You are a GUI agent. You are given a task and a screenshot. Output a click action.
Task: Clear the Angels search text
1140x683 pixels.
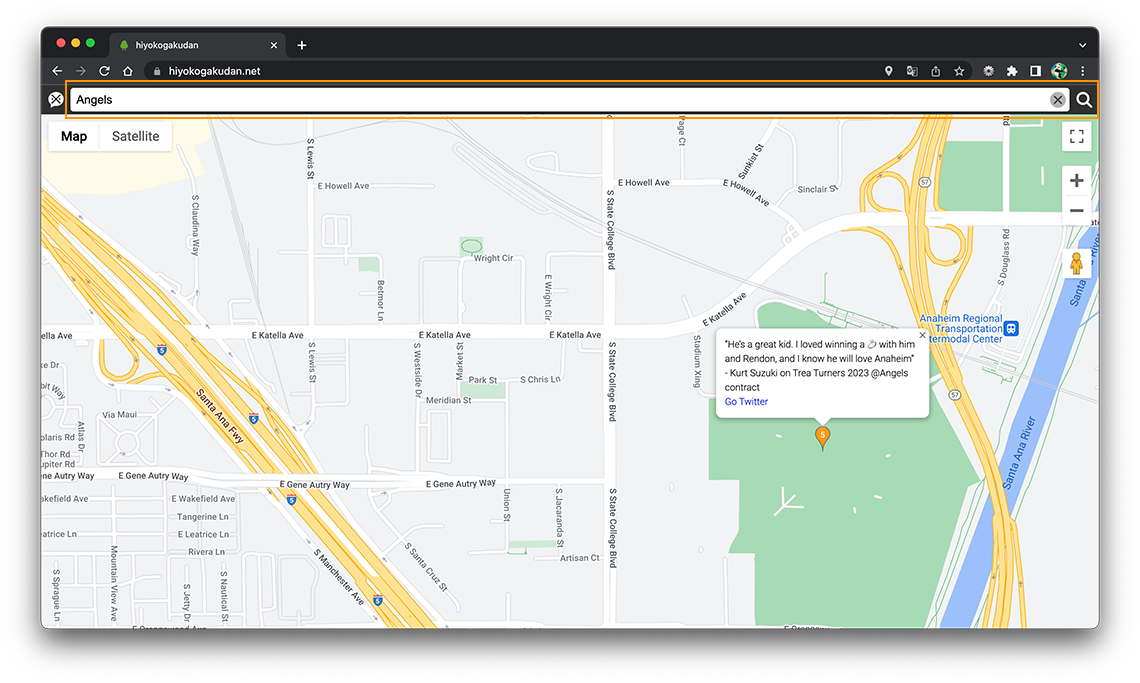(1058, 100)
